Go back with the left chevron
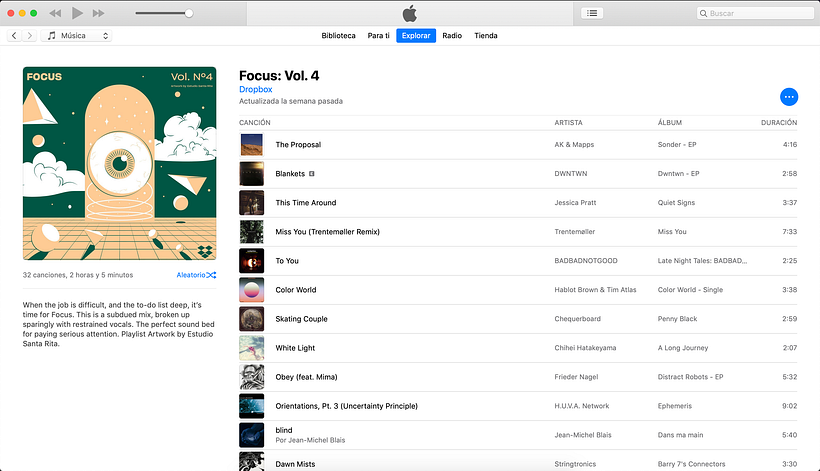Screen dimensions: 820x471 (x=14, y=36)
